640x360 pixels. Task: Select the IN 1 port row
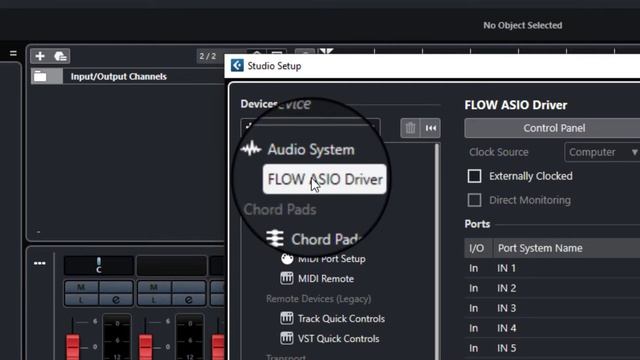(552, 268)
